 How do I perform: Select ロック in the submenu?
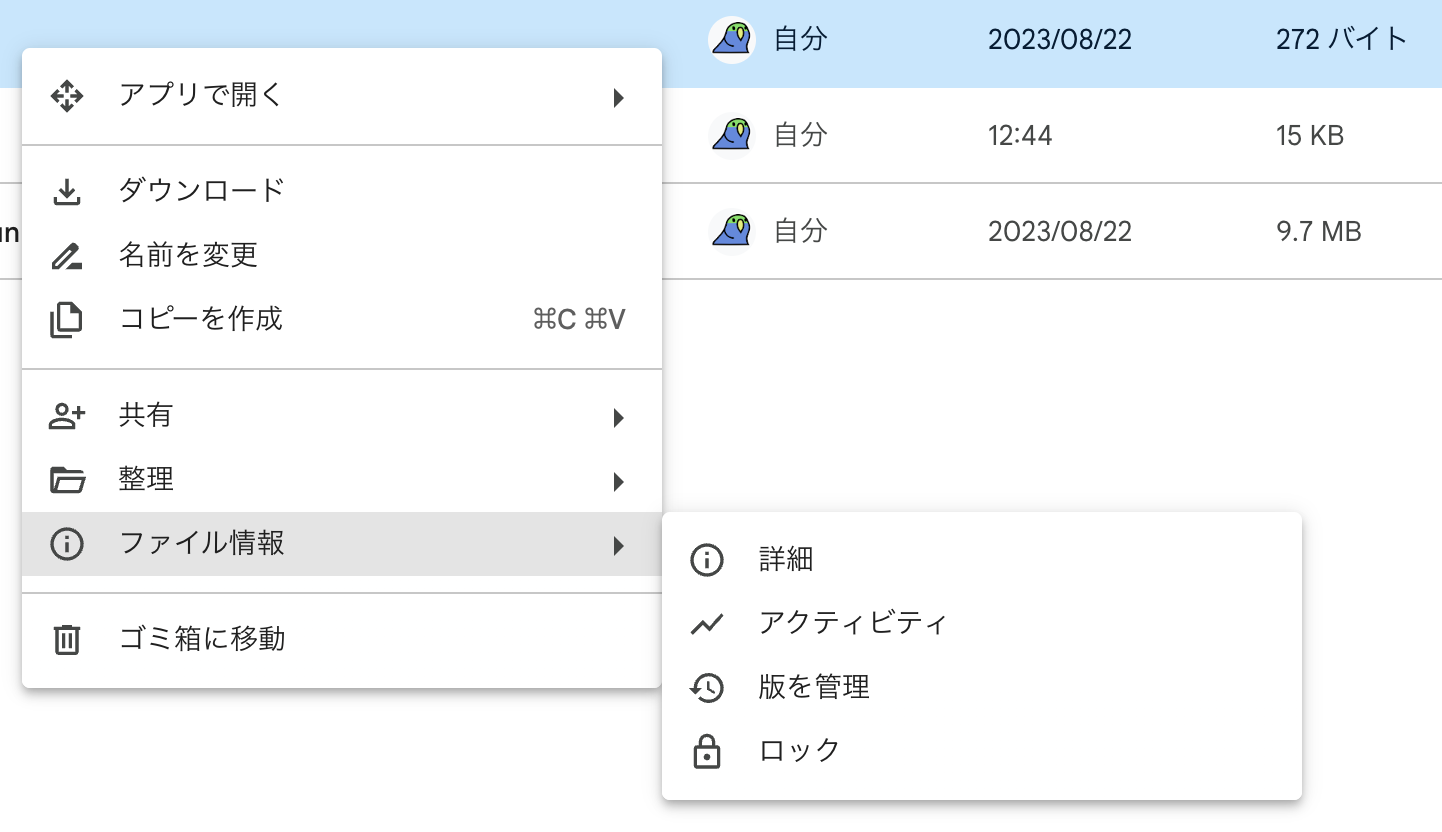[982, 751]
